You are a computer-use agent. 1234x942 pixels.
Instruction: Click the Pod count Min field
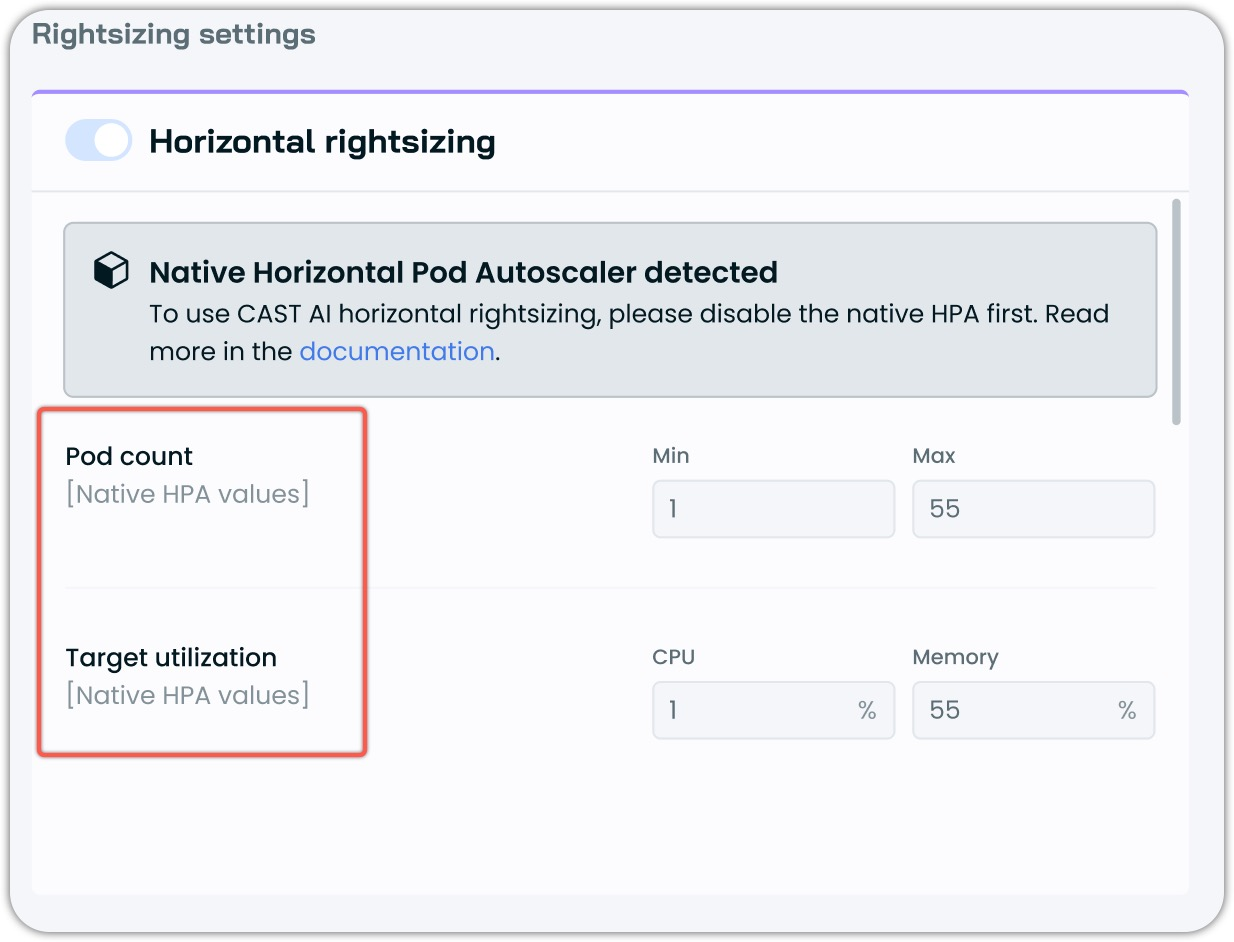[772, 509]
